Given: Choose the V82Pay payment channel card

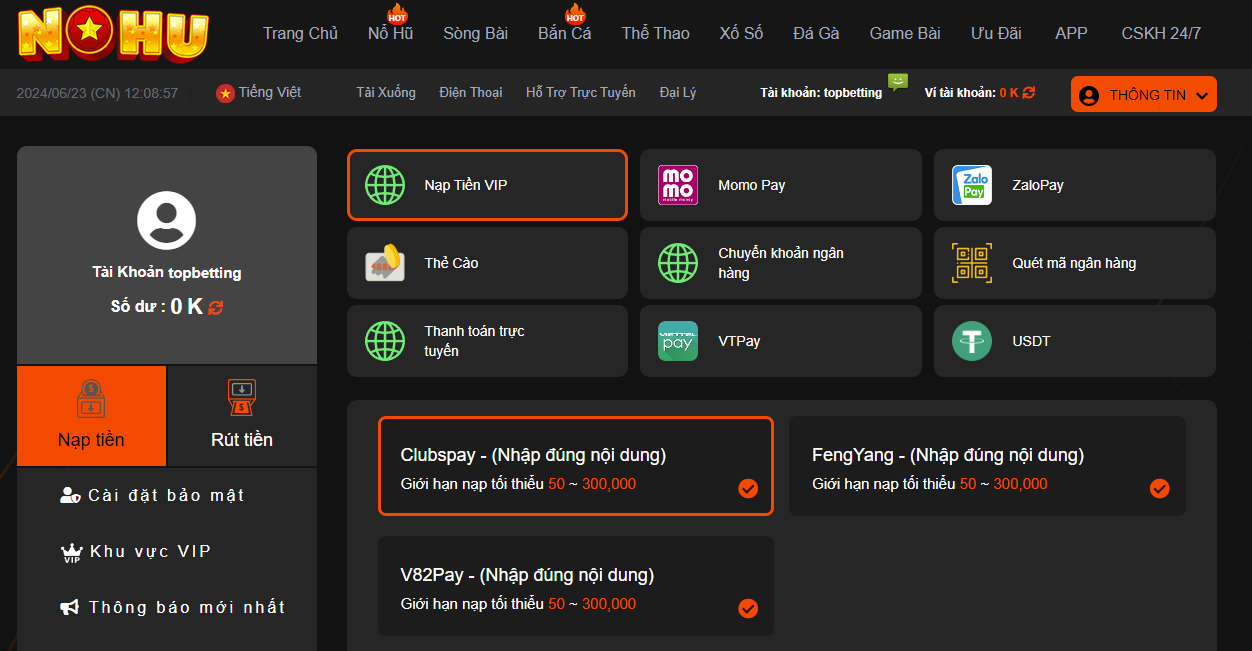Looking at the screenshot, I should [x=576, y=586].
